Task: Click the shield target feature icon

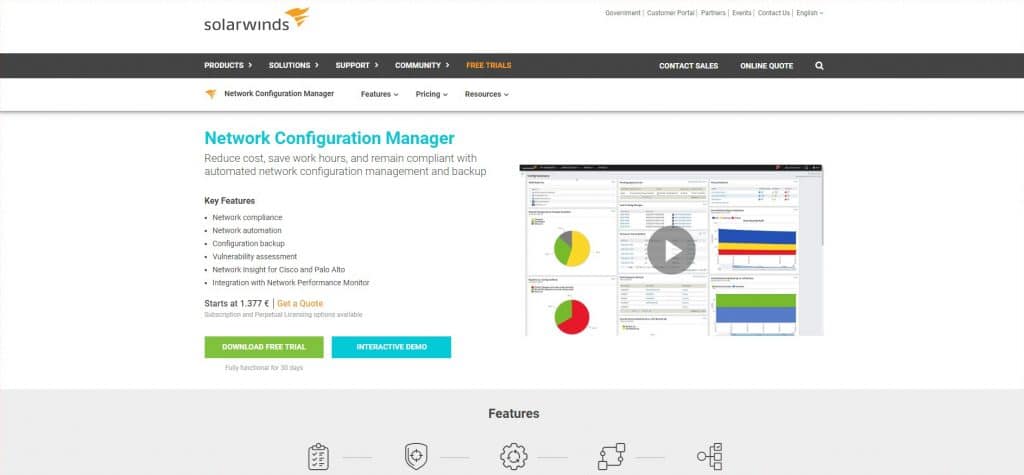Action: pos(416,457)
